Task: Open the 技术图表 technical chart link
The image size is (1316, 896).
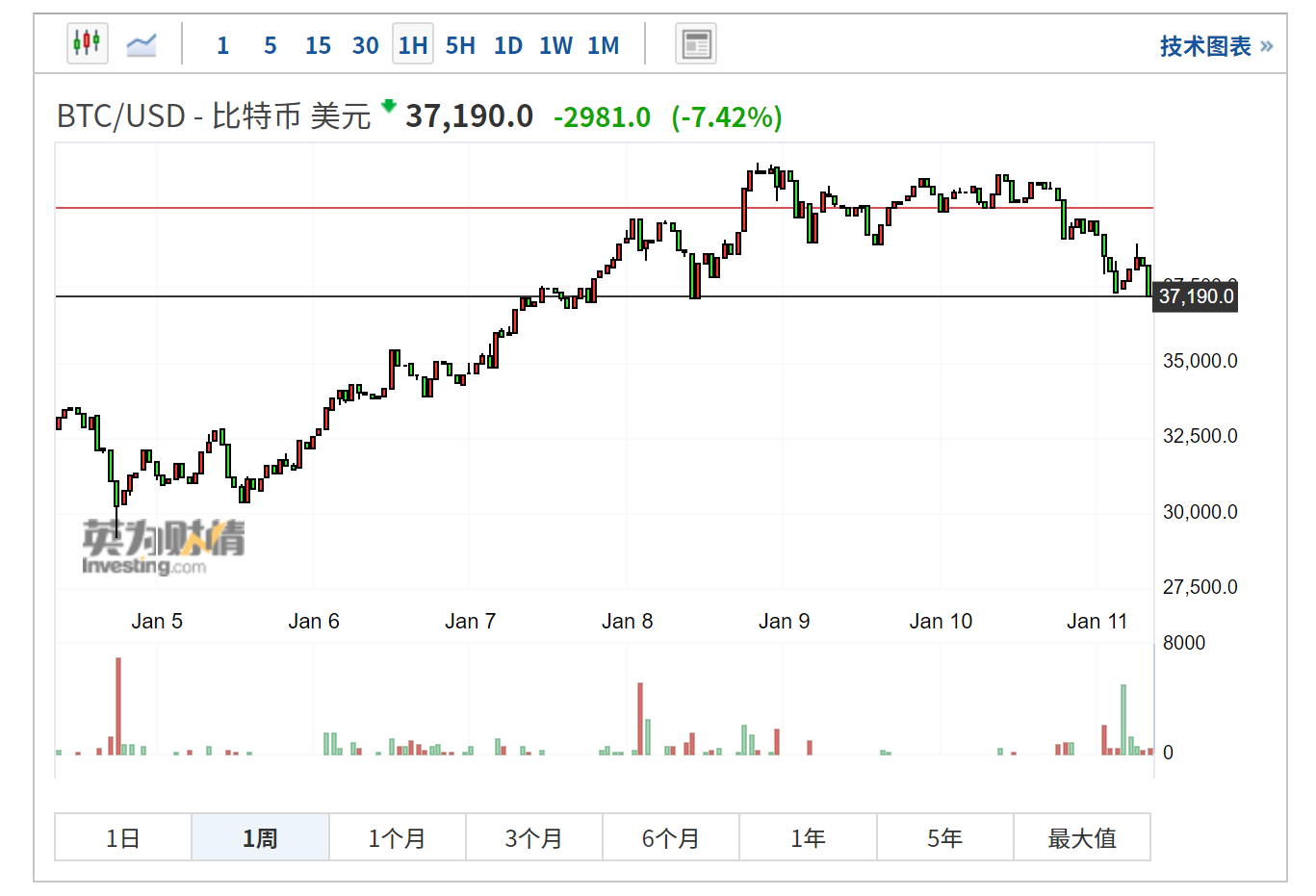Action: click(x=1216, y=46)
